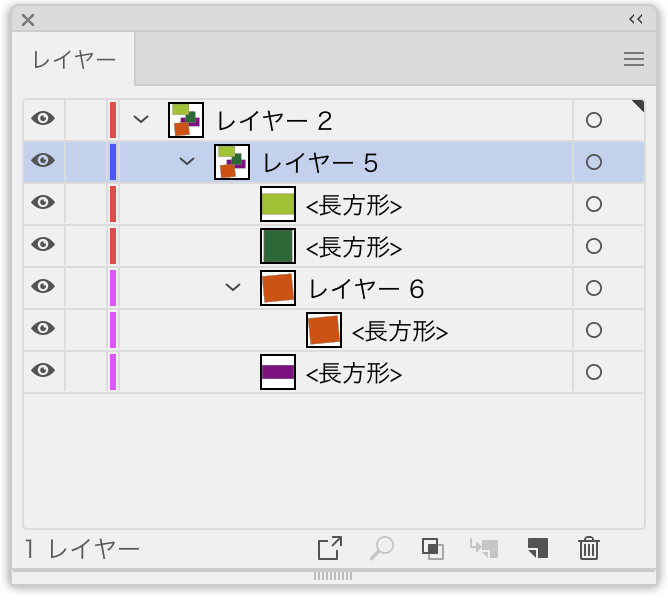Collapse the panel with double-arrow icon
Screen dimensions: 668x600
pos(636,19)
